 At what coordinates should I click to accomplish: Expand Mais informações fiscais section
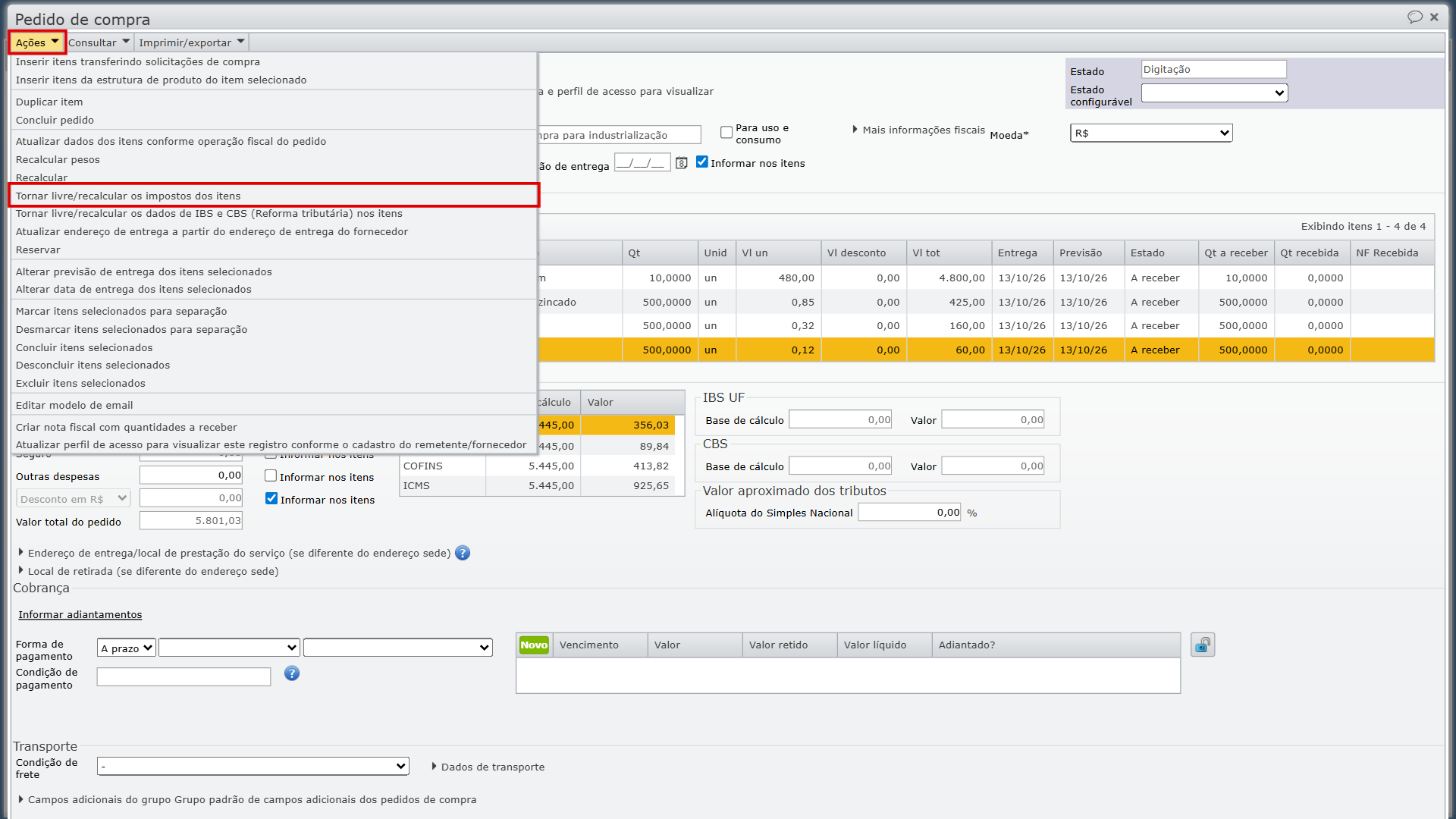pyautogui.click(x=918, y=130)
